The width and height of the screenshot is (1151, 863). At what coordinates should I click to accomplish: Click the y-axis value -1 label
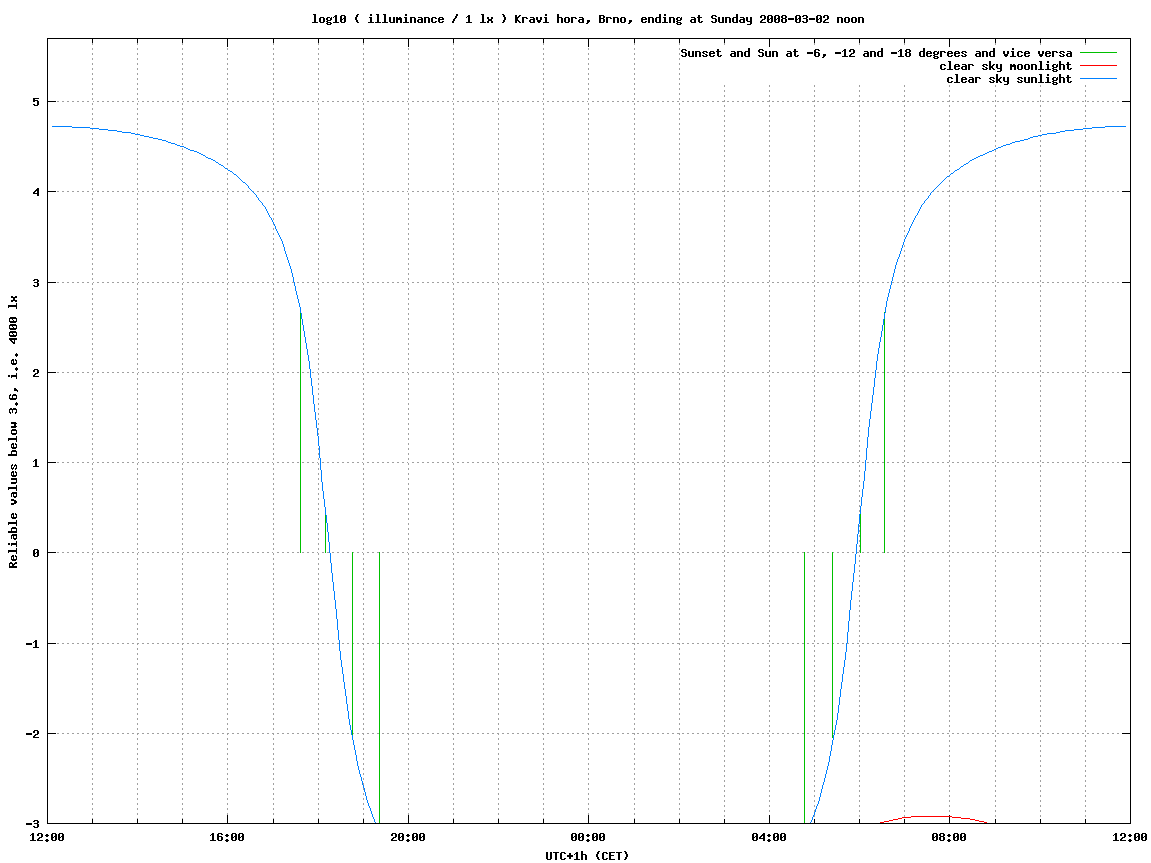tap(32, 644)
